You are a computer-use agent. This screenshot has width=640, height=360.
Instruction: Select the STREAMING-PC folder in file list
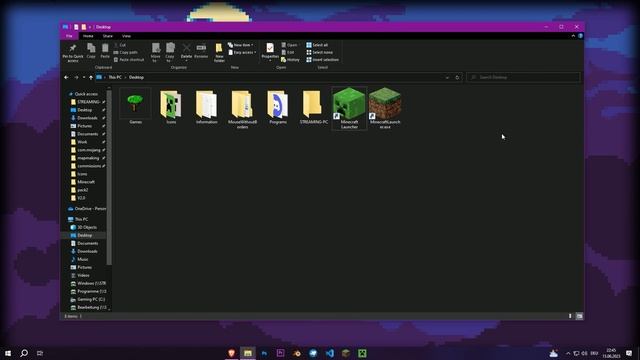[313, 106]
